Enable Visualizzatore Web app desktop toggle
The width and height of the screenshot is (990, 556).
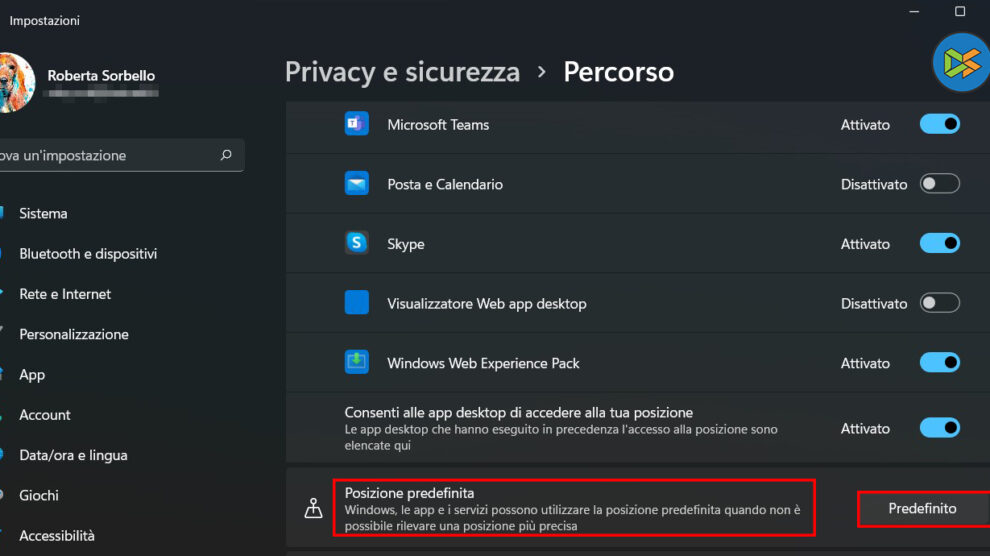pyautogui.click(x=939, y=303)
